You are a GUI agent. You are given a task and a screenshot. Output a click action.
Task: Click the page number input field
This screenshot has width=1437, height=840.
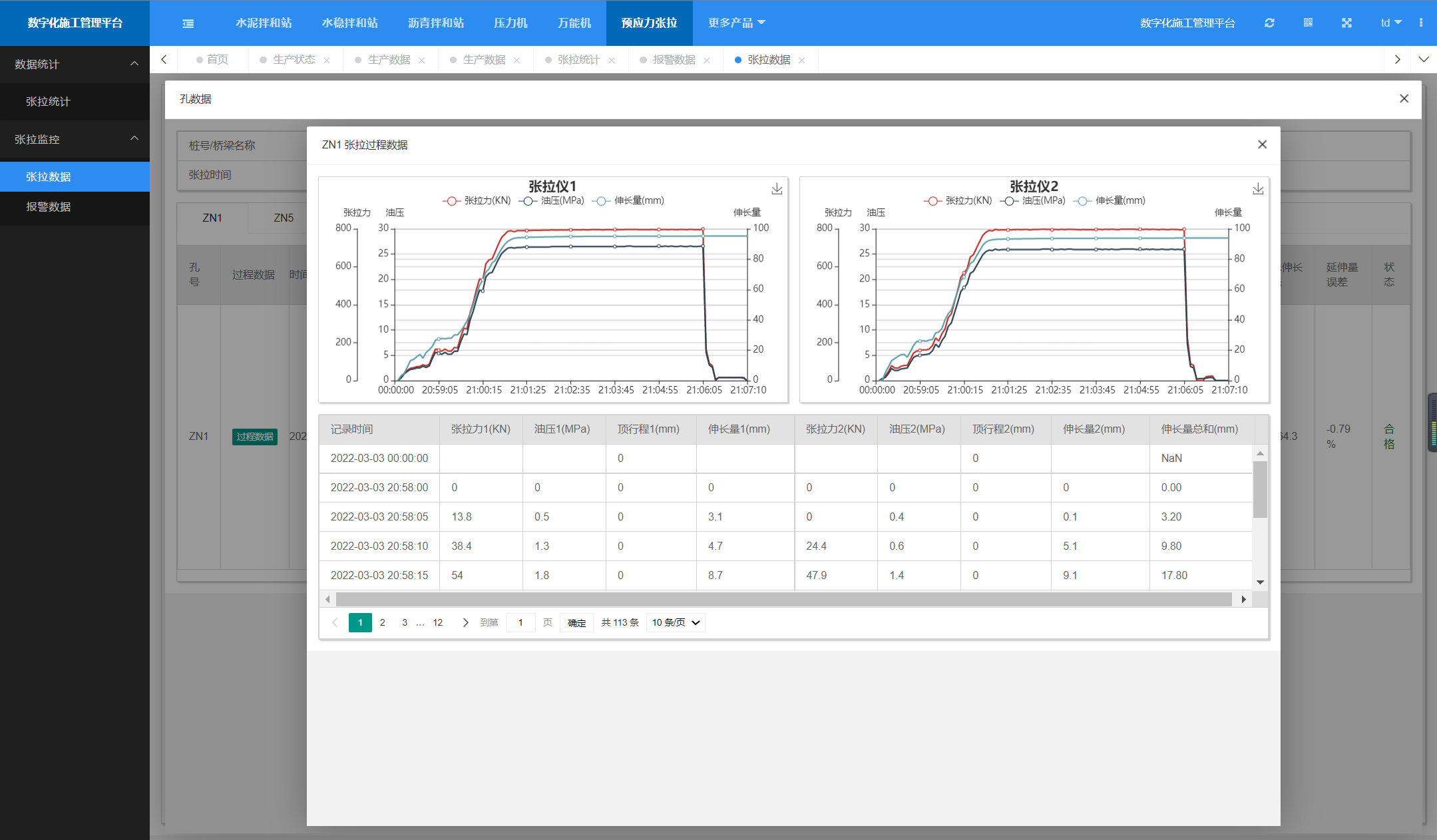[520, 622]
